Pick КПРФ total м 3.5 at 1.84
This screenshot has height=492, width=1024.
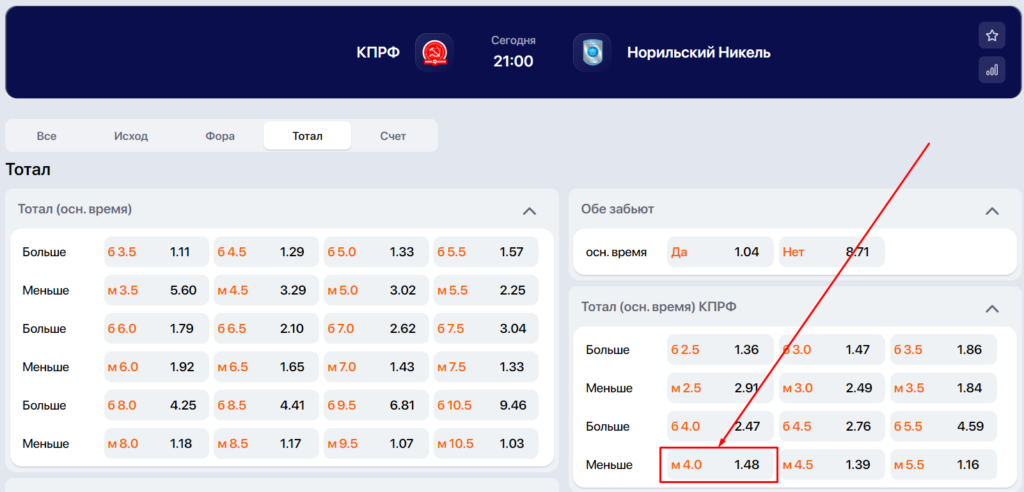tap(944, 387)
